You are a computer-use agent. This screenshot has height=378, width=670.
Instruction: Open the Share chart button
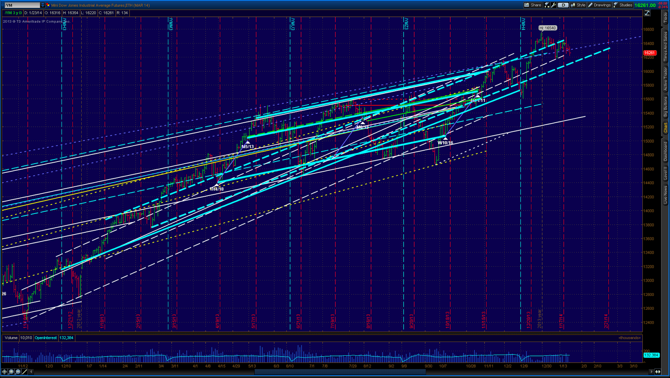tap(533, 5)
